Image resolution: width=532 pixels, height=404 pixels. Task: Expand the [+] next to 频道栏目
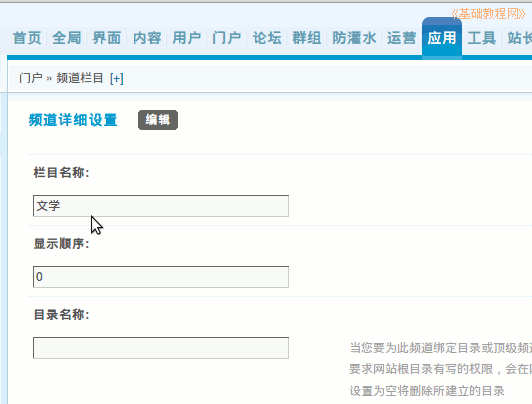117,79
